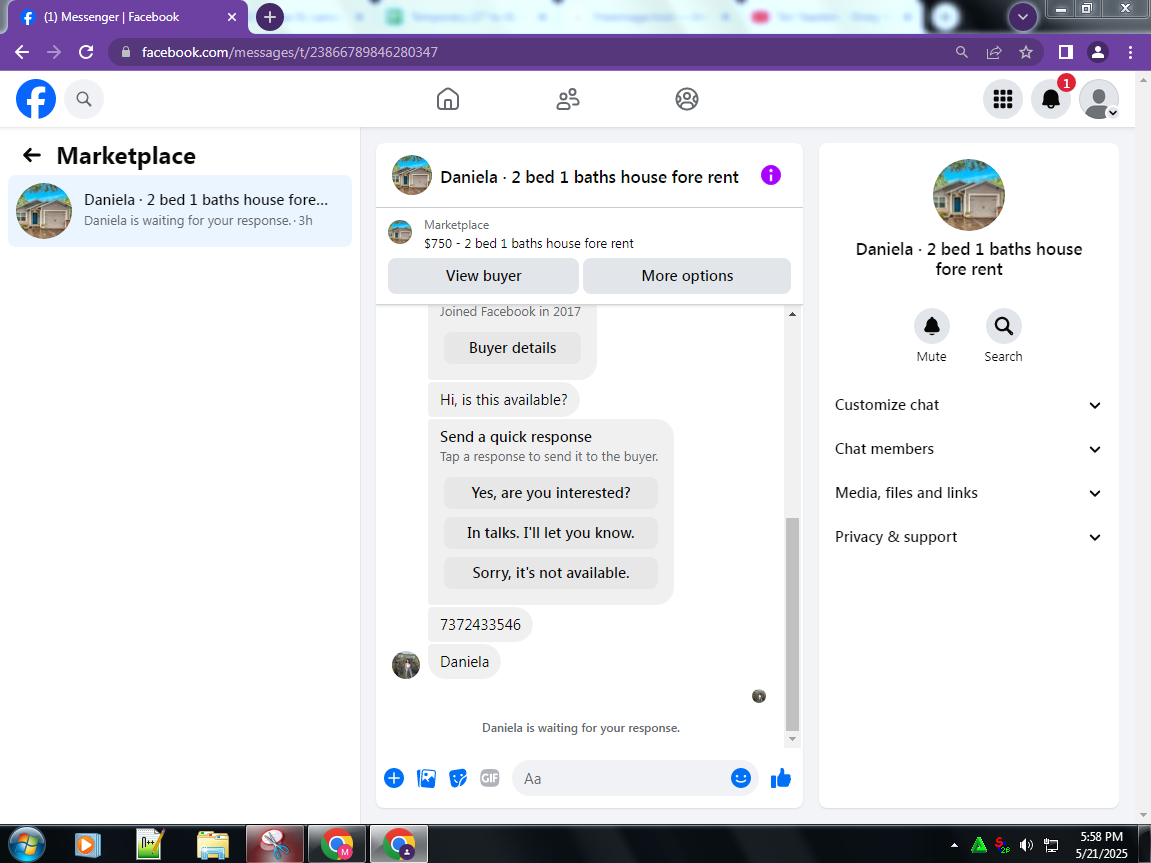Expand Customize chat section

969,405
